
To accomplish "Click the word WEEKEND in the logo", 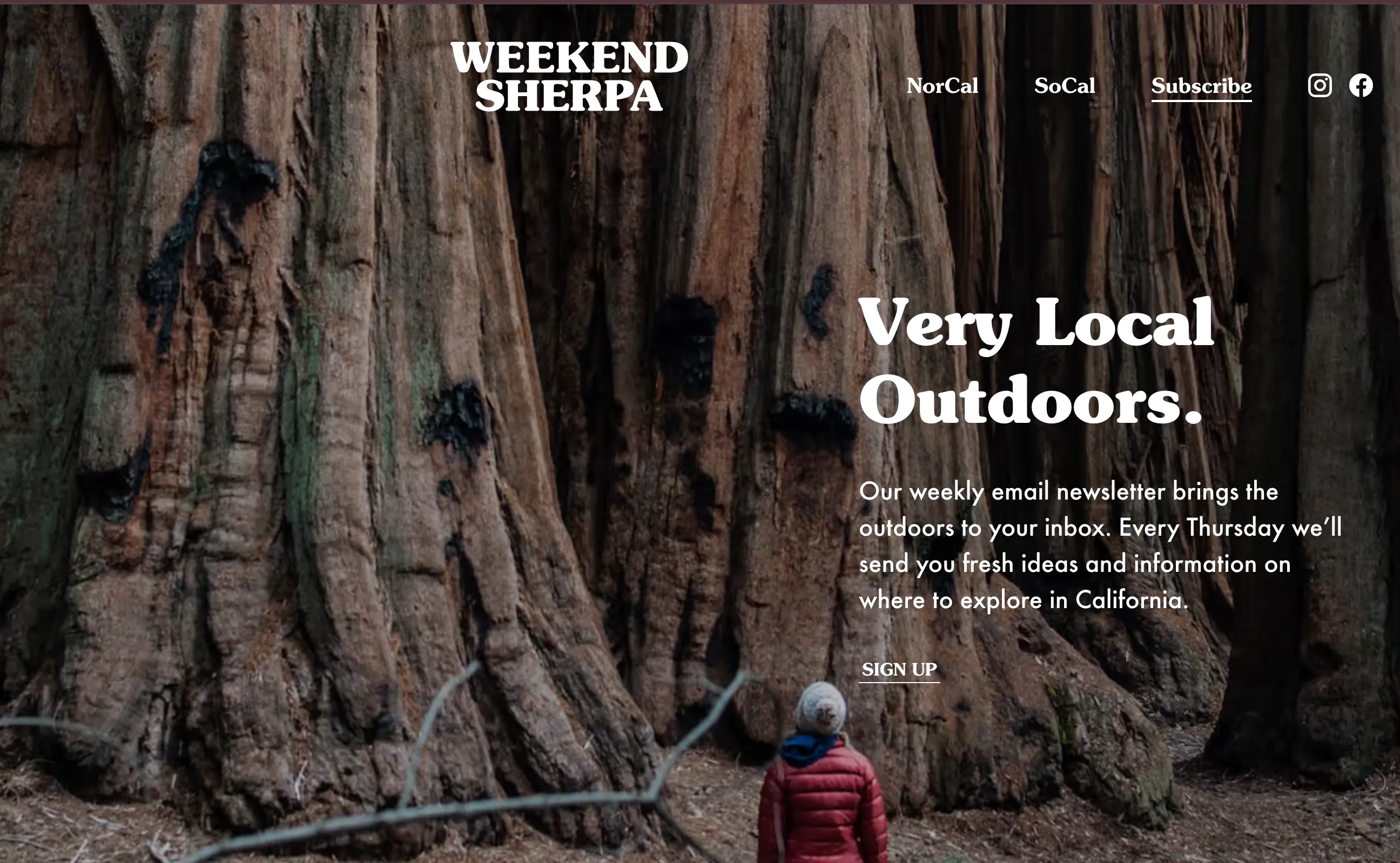I will pos(569,57).
